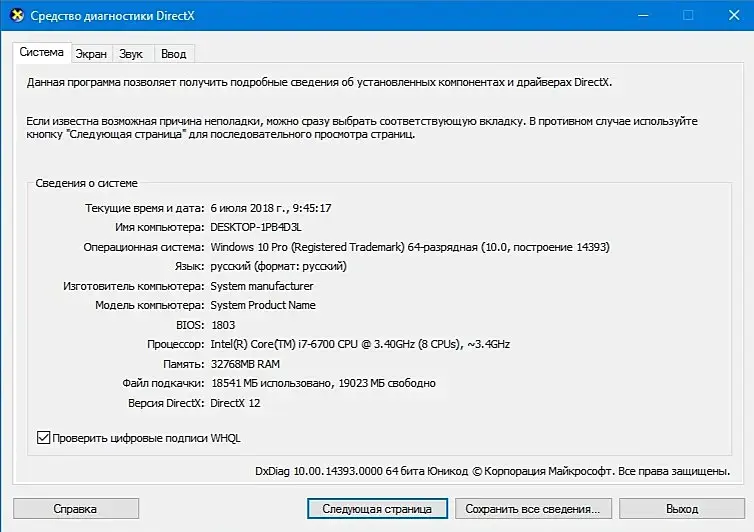Click the DirectX icon in the title bar

pos(16,16)
